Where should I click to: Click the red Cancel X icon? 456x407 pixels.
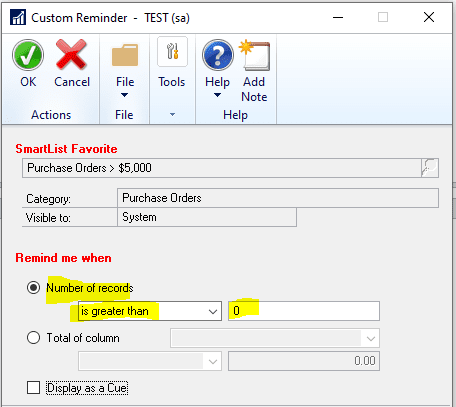71,54
